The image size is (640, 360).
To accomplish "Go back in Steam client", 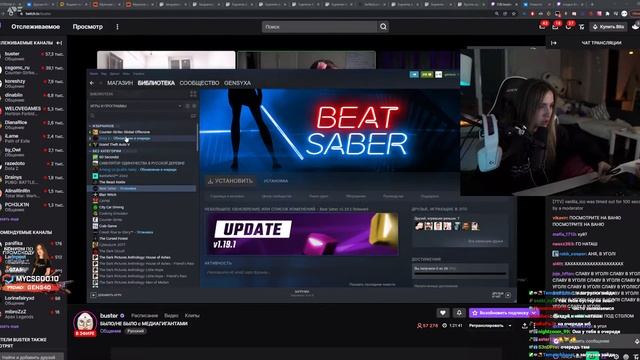I will coord(92,83).
